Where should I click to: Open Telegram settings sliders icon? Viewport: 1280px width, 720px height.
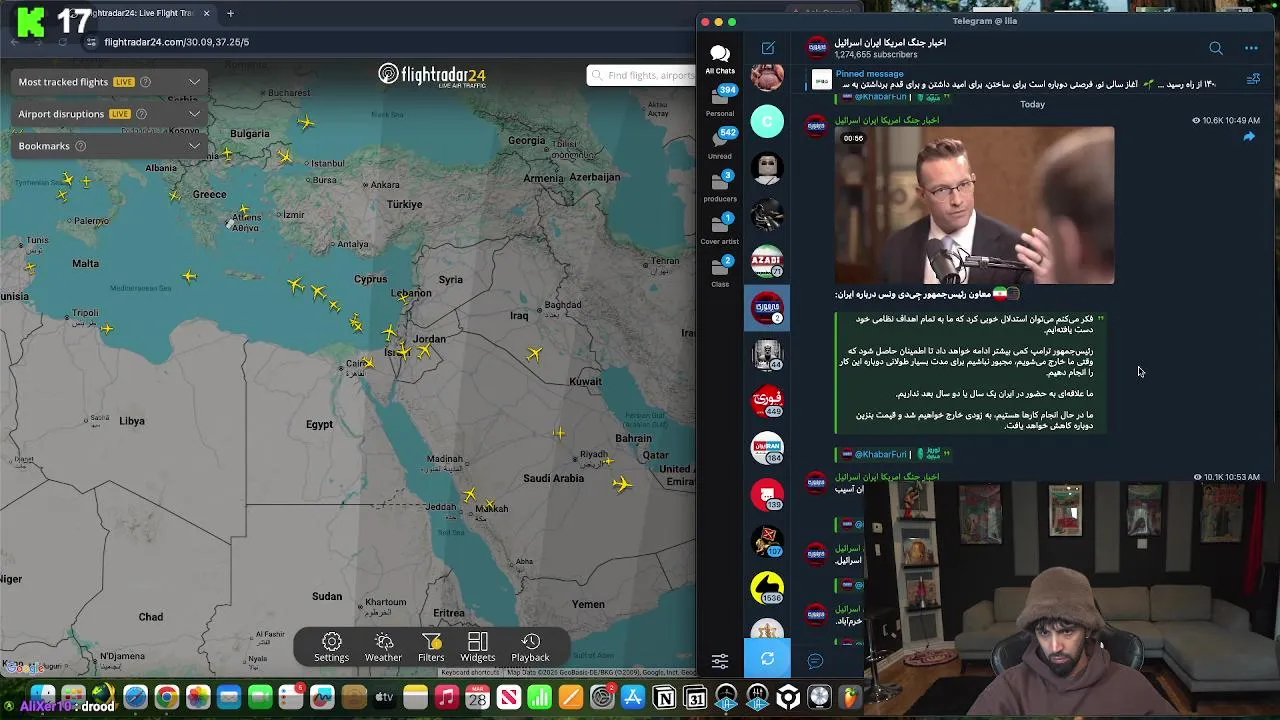click(x=720, y=661)
